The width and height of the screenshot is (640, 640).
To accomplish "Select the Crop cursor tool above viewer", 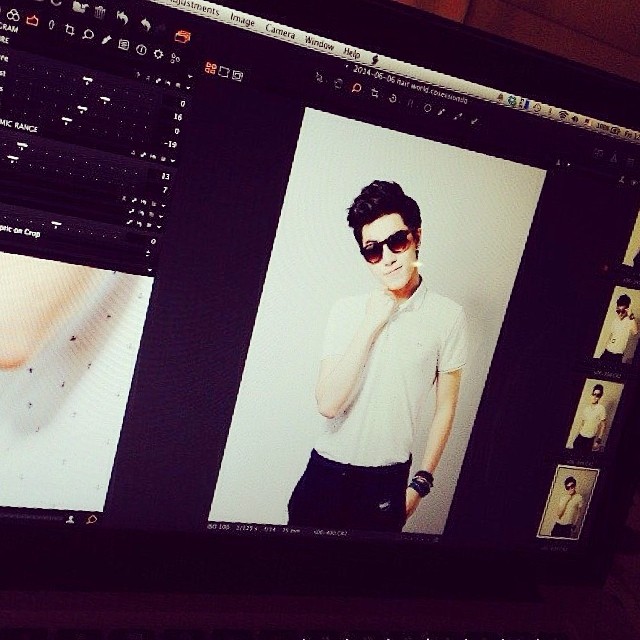I will pyautogui.click(x=375, y=93).
